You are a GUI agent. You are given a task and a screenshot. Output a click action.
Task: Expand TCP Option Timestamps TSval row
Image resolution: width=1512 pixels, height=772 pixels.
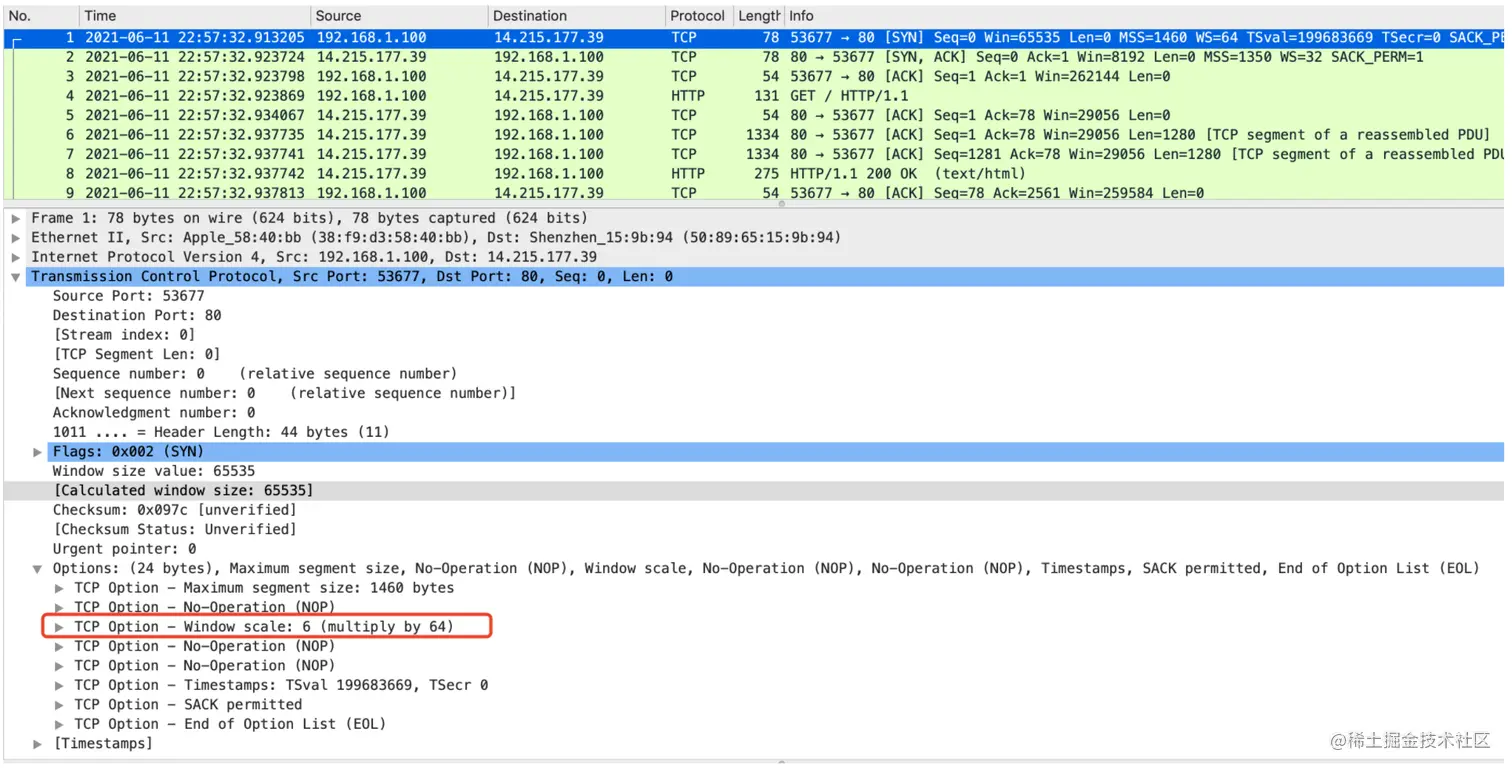60,685
